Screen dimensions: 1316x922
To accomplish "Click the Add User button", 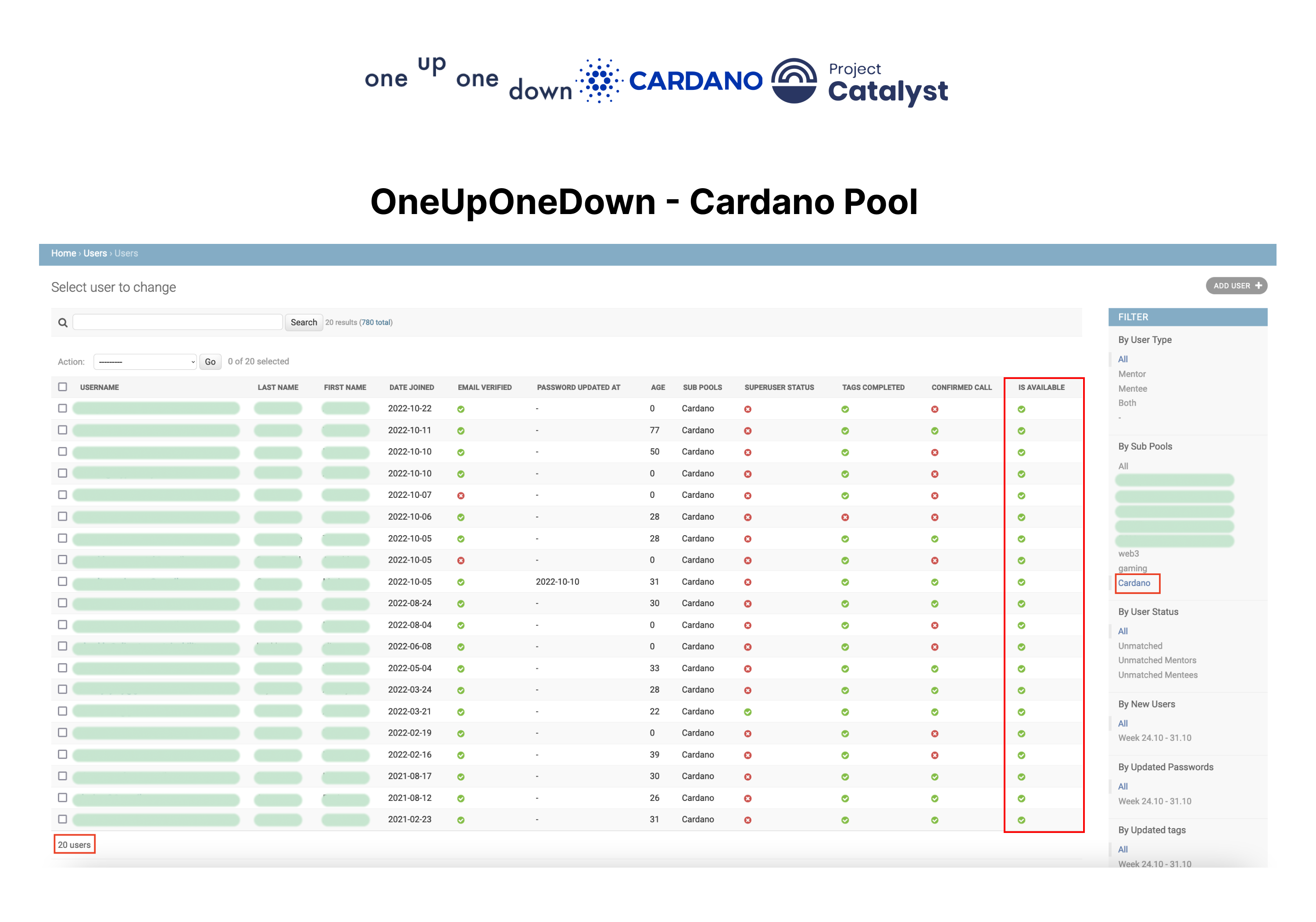I will [1236, 286].
